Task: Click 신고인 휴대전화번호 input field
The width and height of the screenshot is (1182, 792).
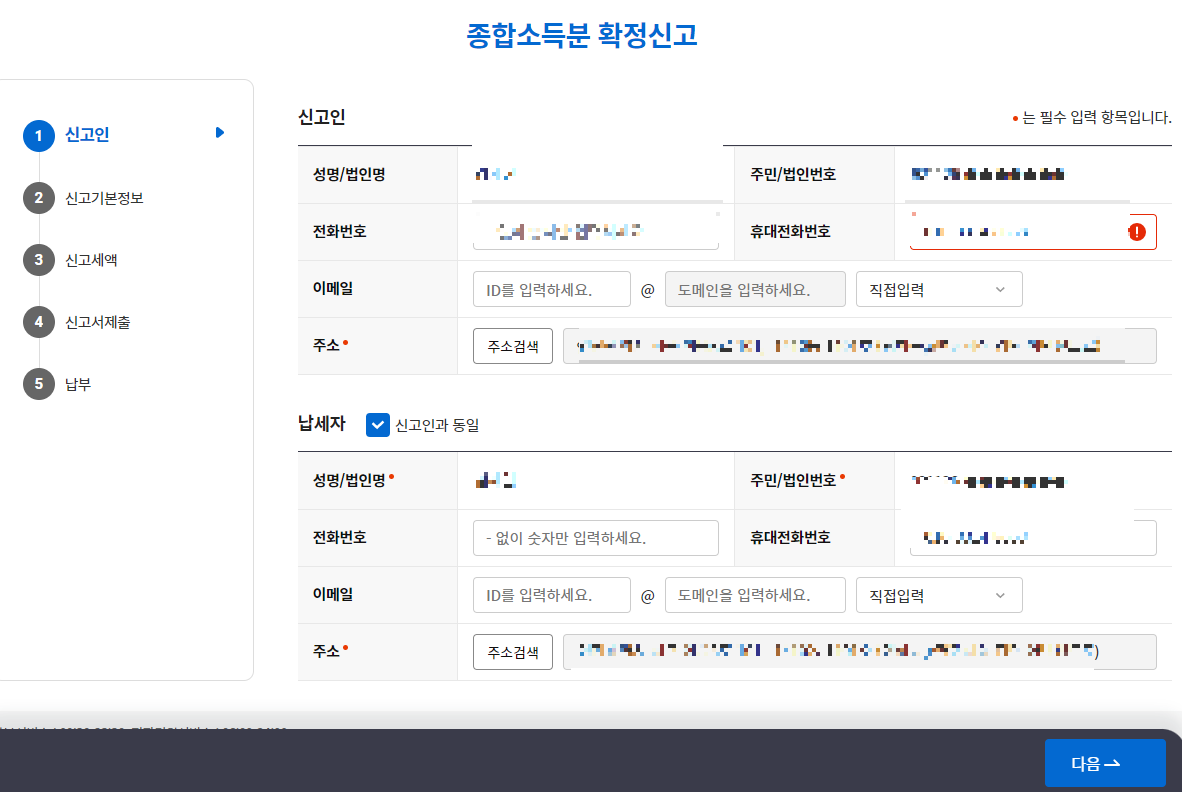Action: coord(1033,231)
